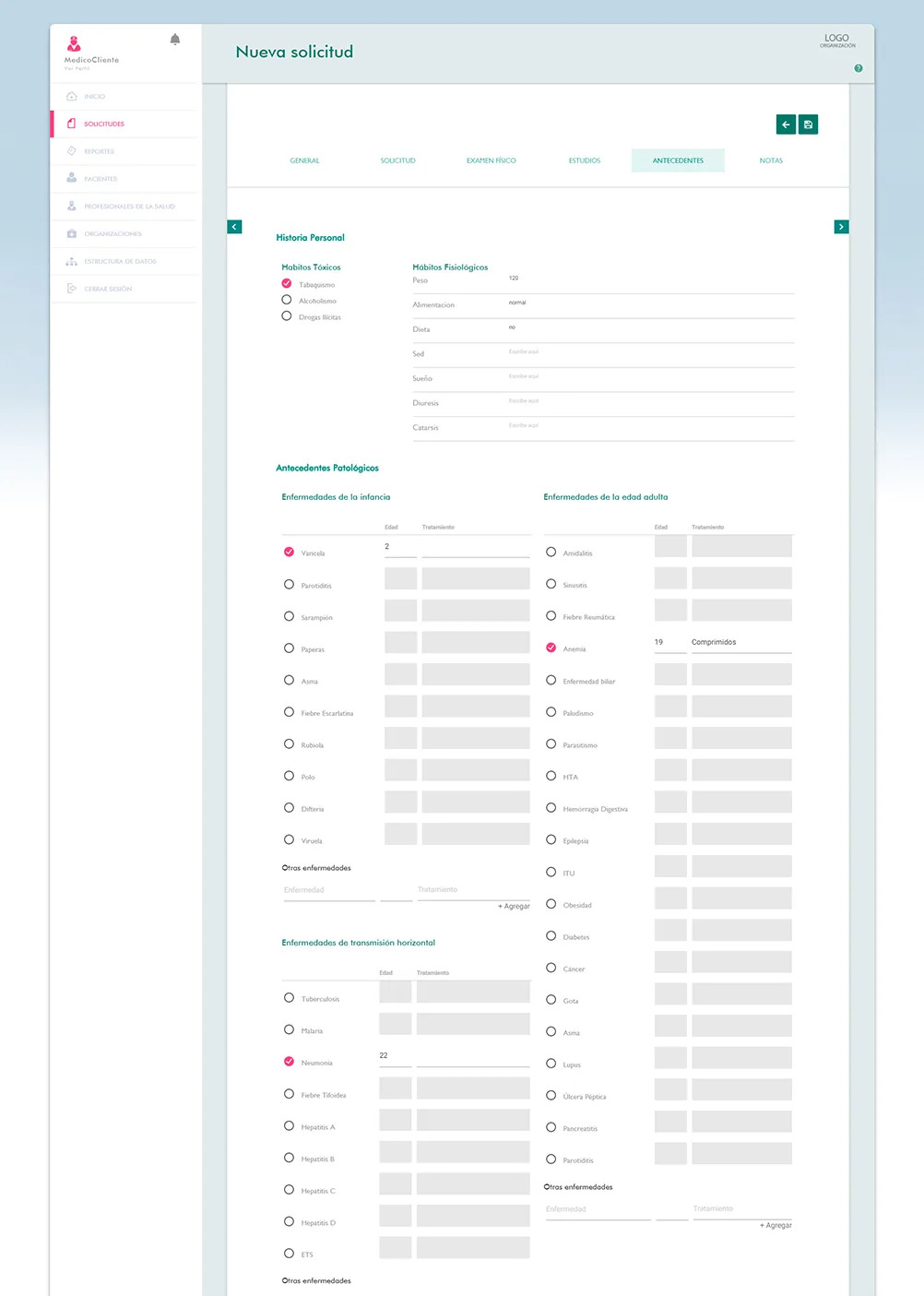Switch to the Notas tab
Image resolution: width=924 pixels, height=1296 pixels.
771,161
